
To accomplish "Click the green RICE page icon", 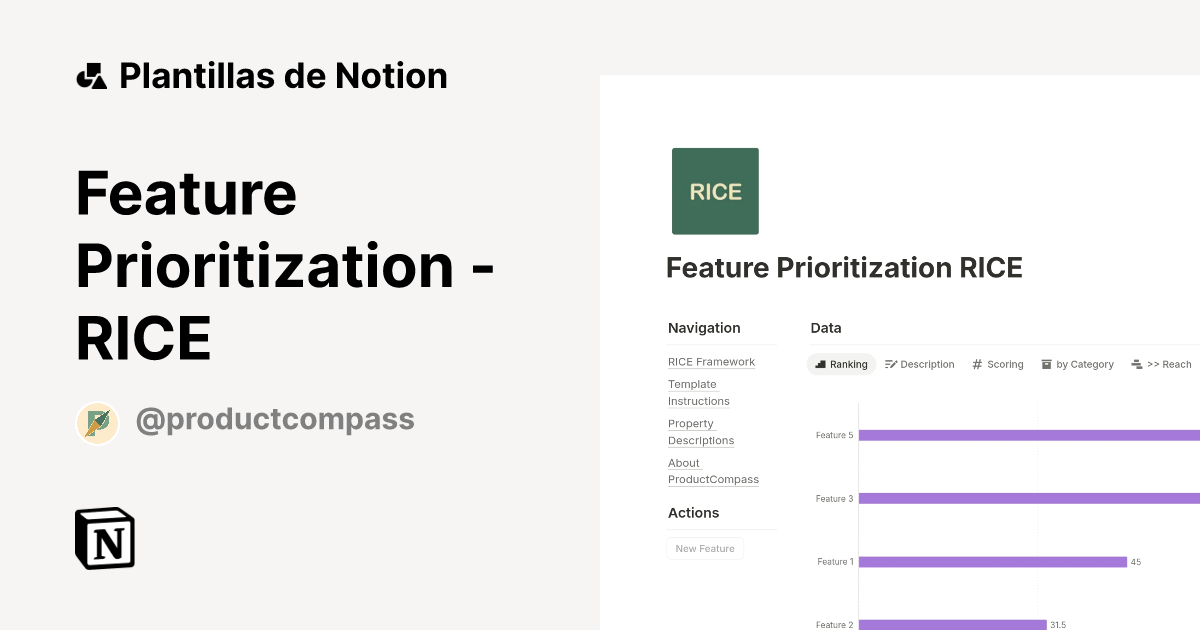I will (715, 190).
